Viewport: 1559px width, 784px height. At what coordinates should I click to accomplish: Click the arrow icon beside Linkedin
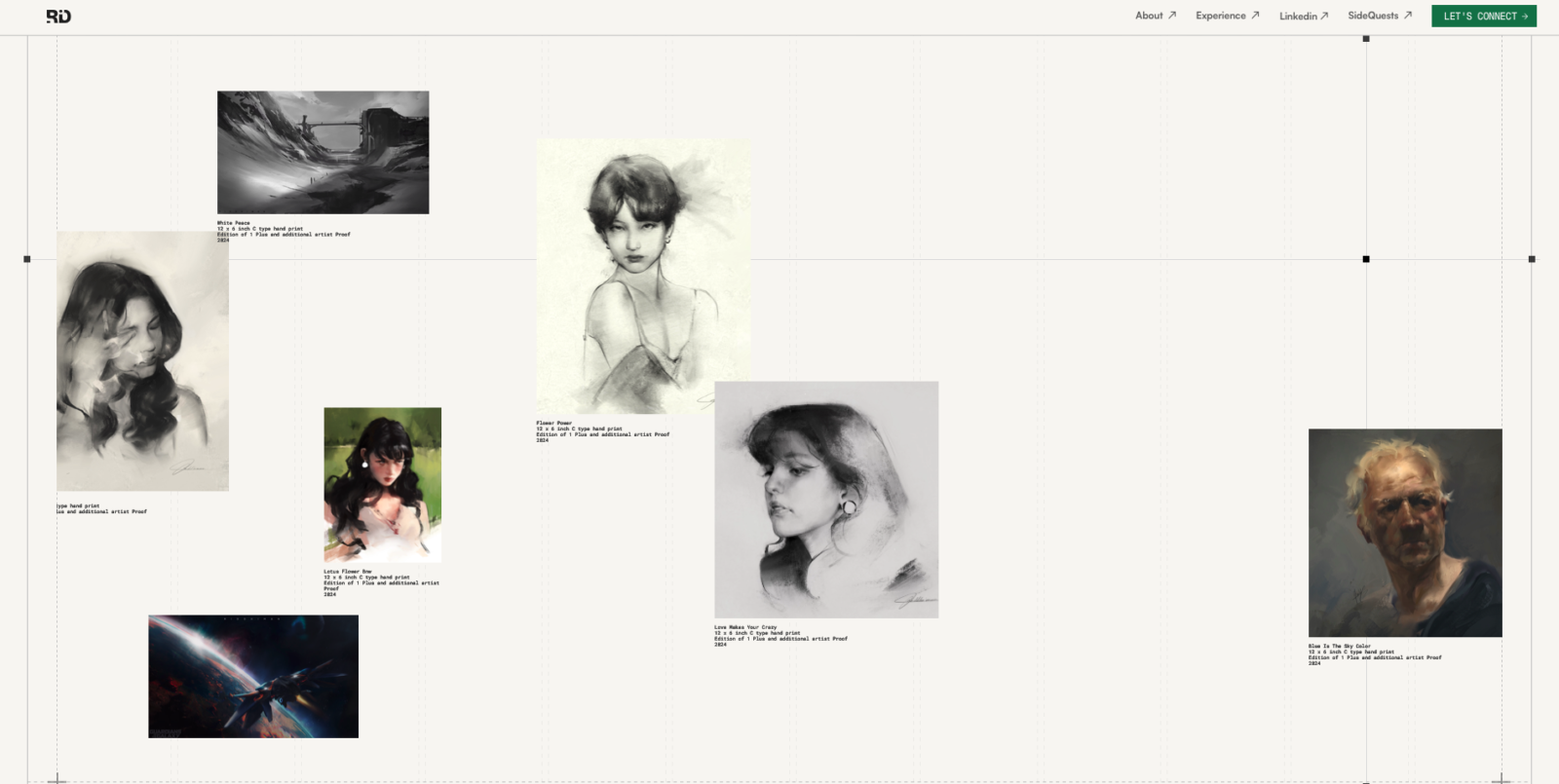tap(1324, 16)
